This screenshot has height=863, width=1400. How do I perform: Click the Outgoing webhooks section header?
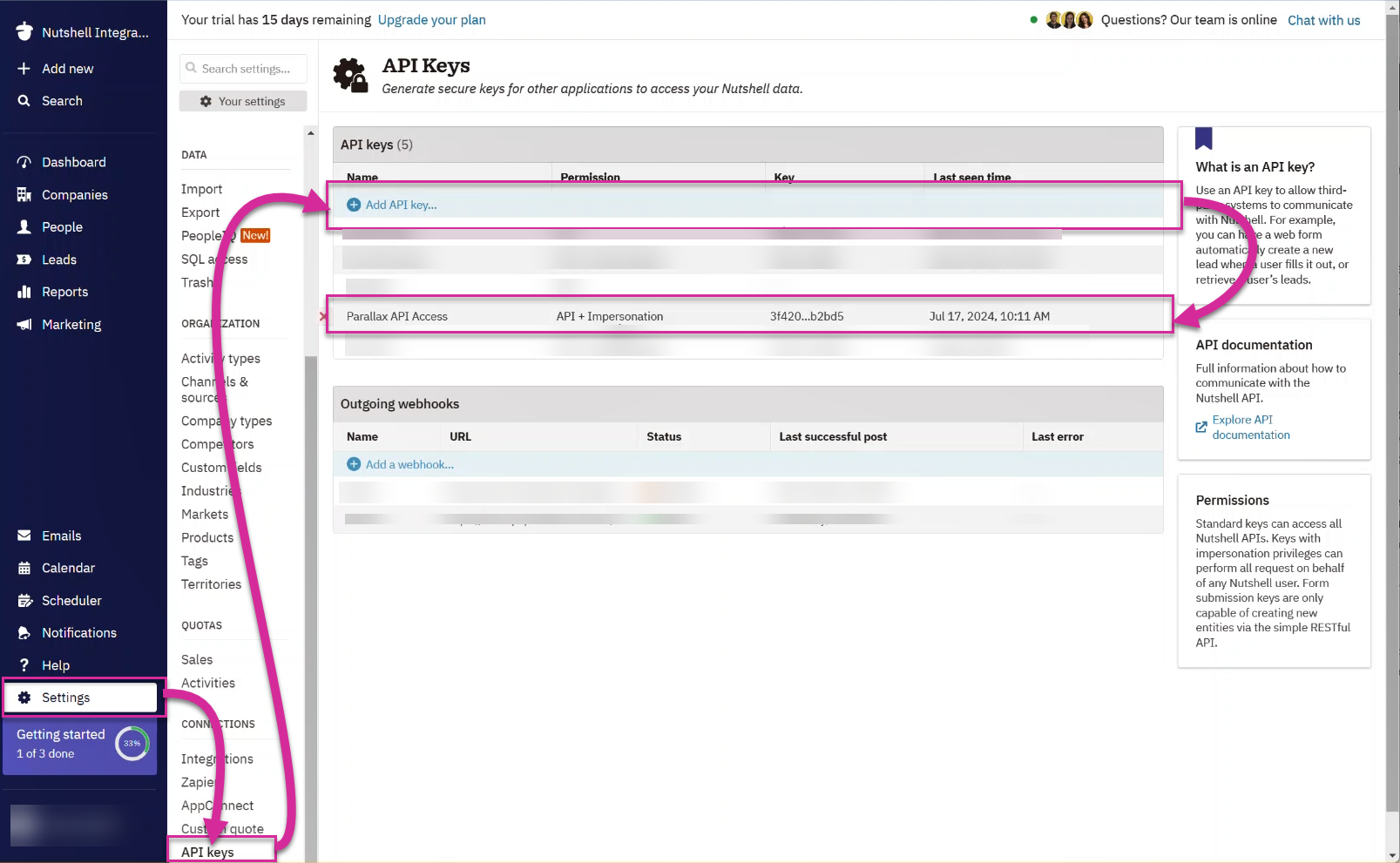[748, 404]
